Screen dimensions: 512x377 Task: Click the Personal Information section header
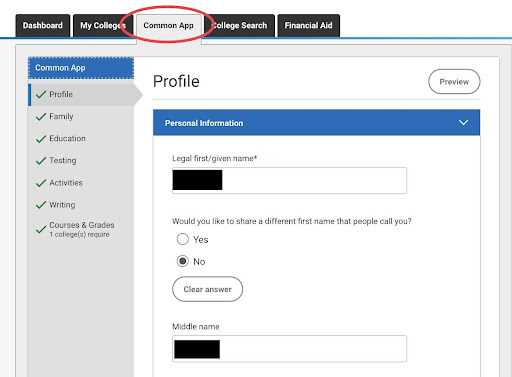tap(316, 123)
